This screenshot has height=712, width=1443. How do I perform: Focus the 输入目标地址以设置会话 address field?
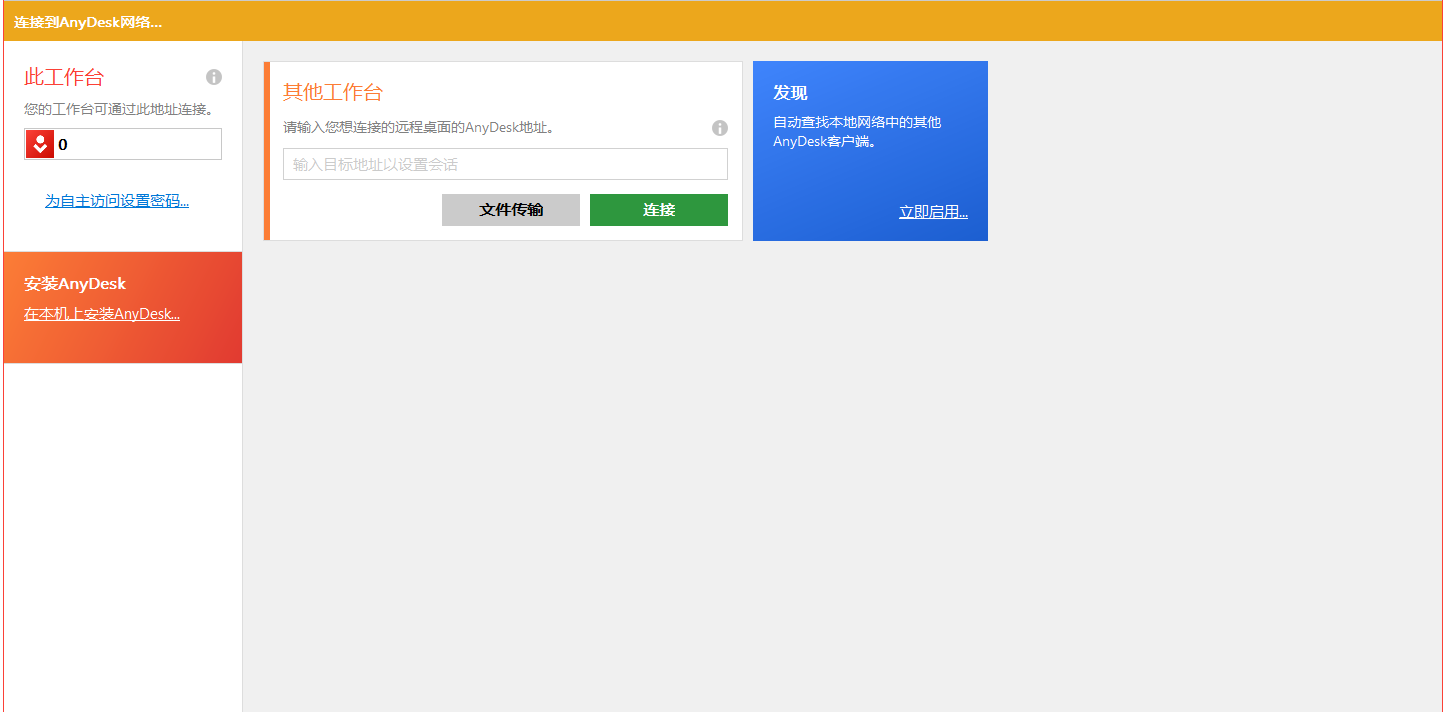505,164
